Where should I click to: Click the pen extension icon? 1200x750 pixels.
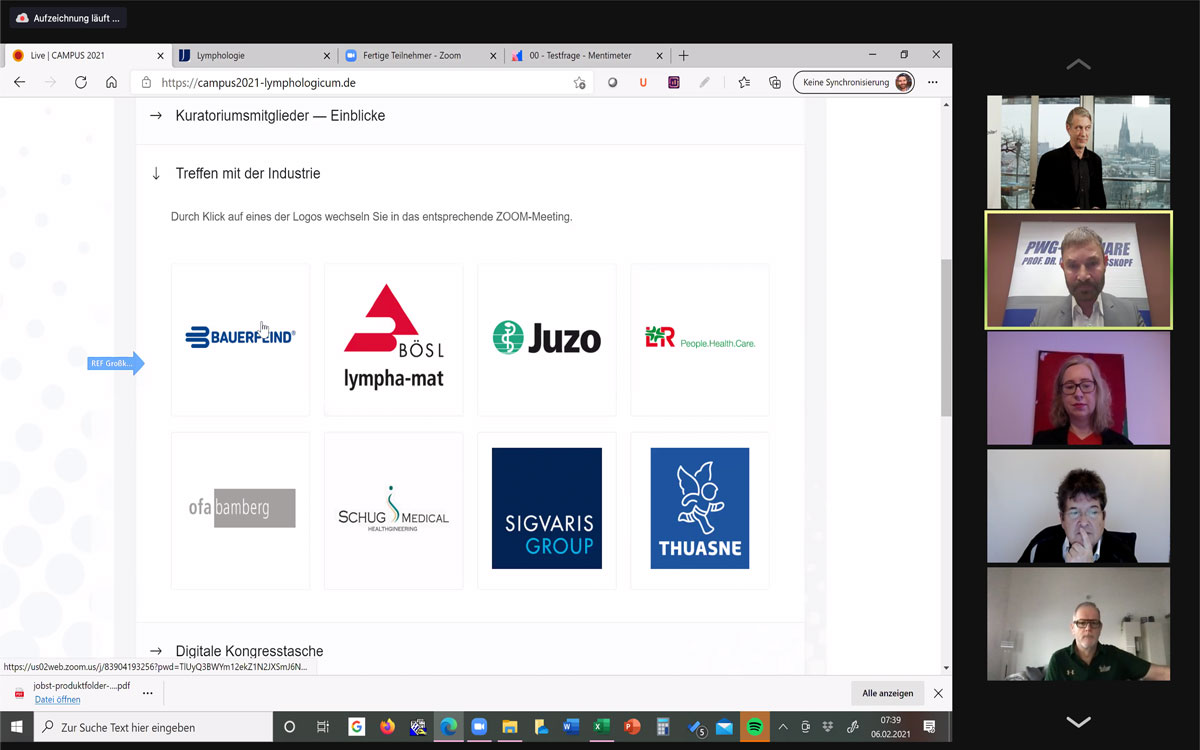pyautogui.click(x=704, y=82)
